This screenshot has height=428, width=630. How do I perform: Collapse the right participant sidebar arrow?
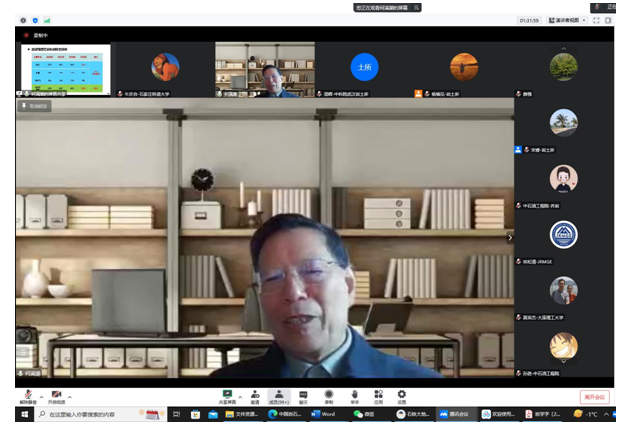point(509,237)
